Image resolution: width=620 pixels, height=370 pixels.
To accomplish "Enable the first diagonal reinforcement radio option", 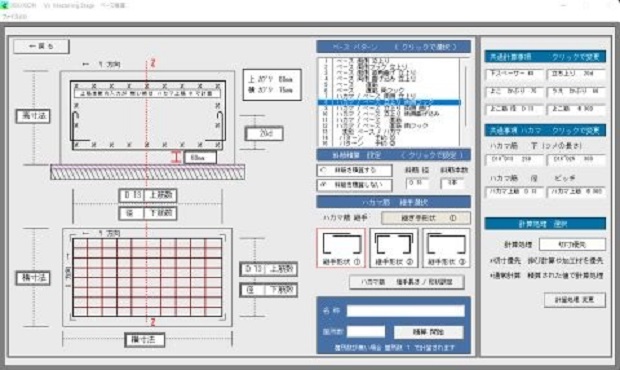I will (354, 170).
